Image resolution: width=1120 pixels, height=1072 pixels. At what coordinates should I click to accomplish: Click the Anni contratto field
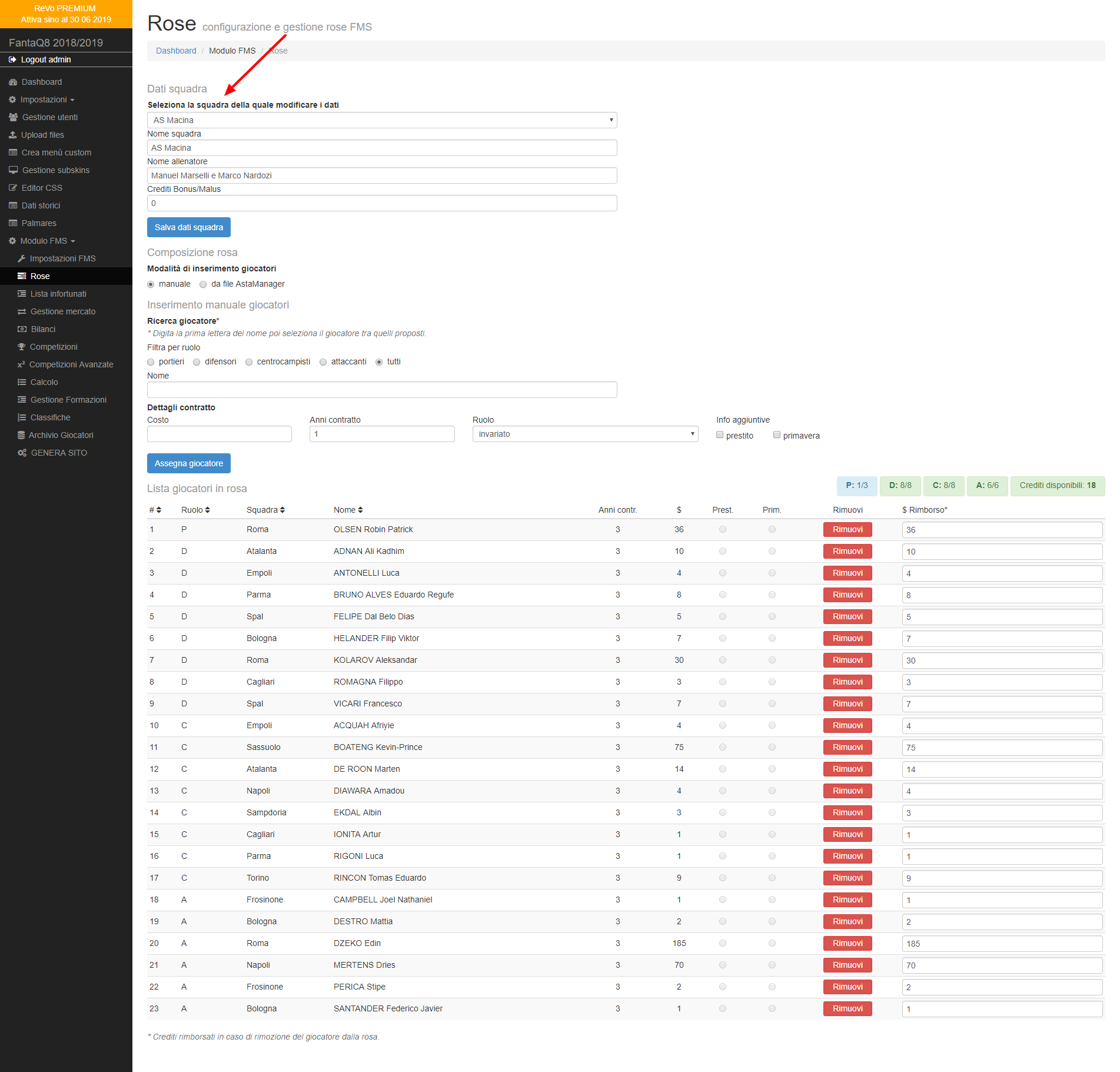pyautogui.click(x=382, y=434)
